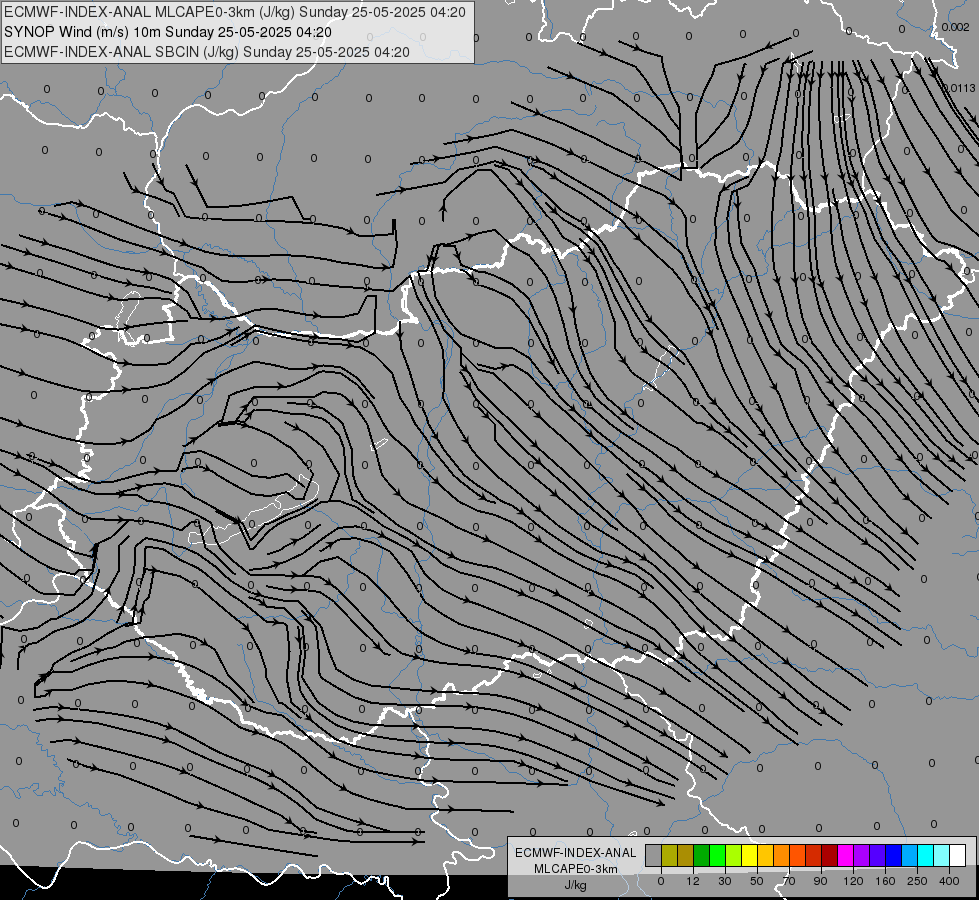Click the ECMWF-INDEX-ANAL SBCIN title line
Image resolution: width=979 pixels, height=900 pixels.
point(207,52)
